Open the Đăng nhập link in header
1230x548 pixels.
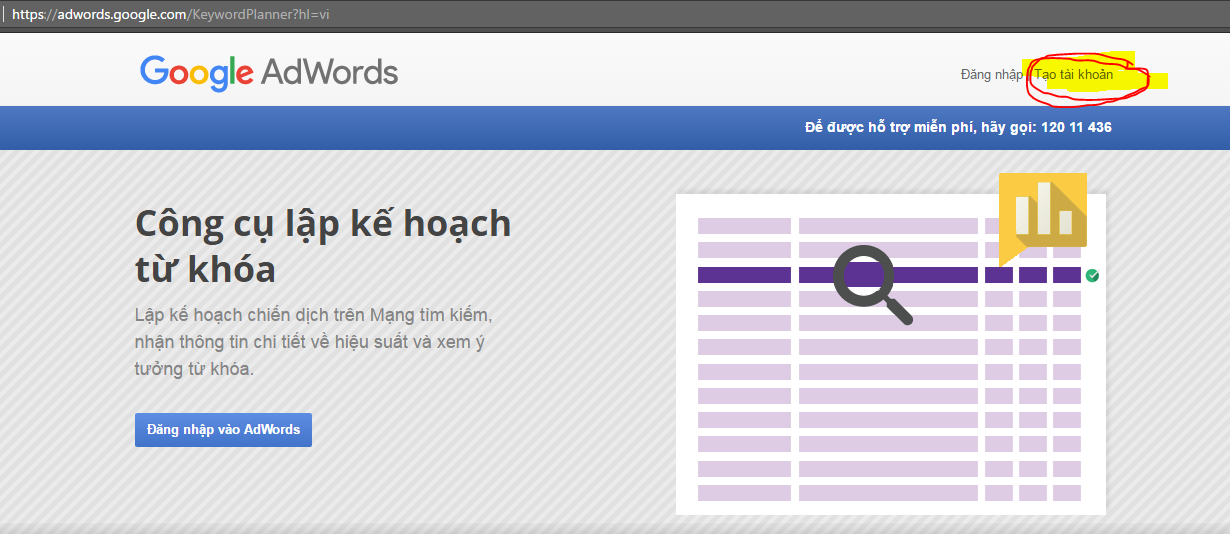click(991, 75)
